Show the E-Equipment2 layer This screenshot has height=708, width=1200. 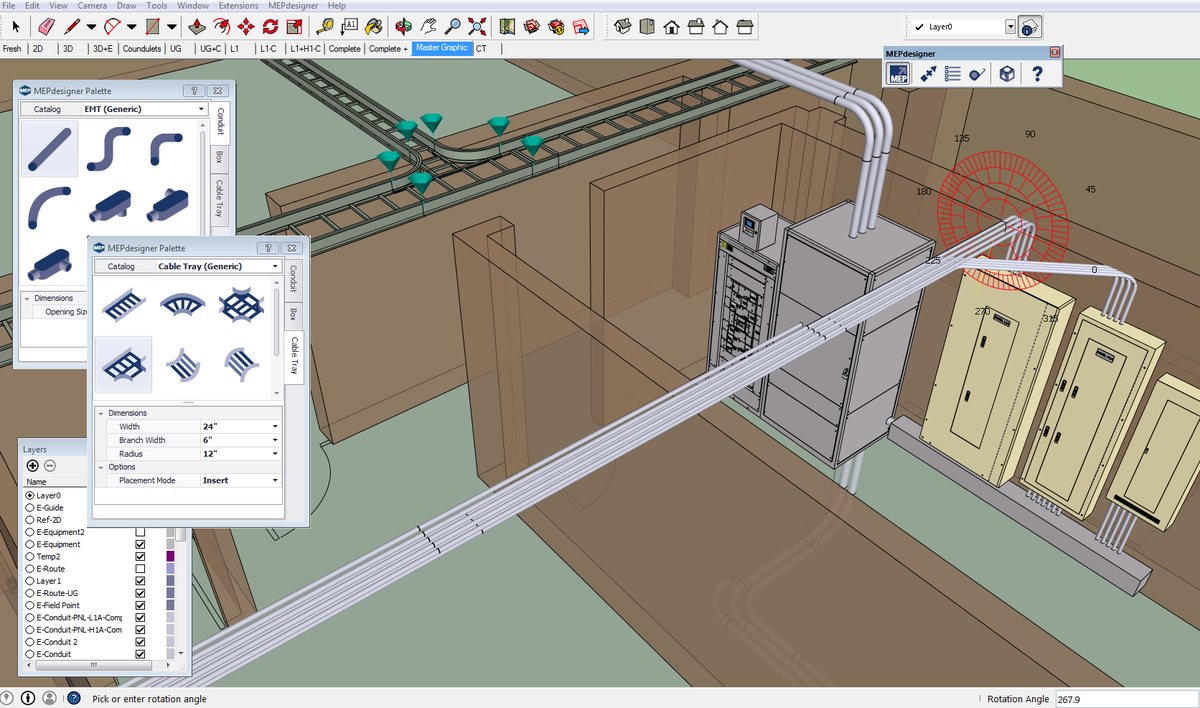[140, 532]
